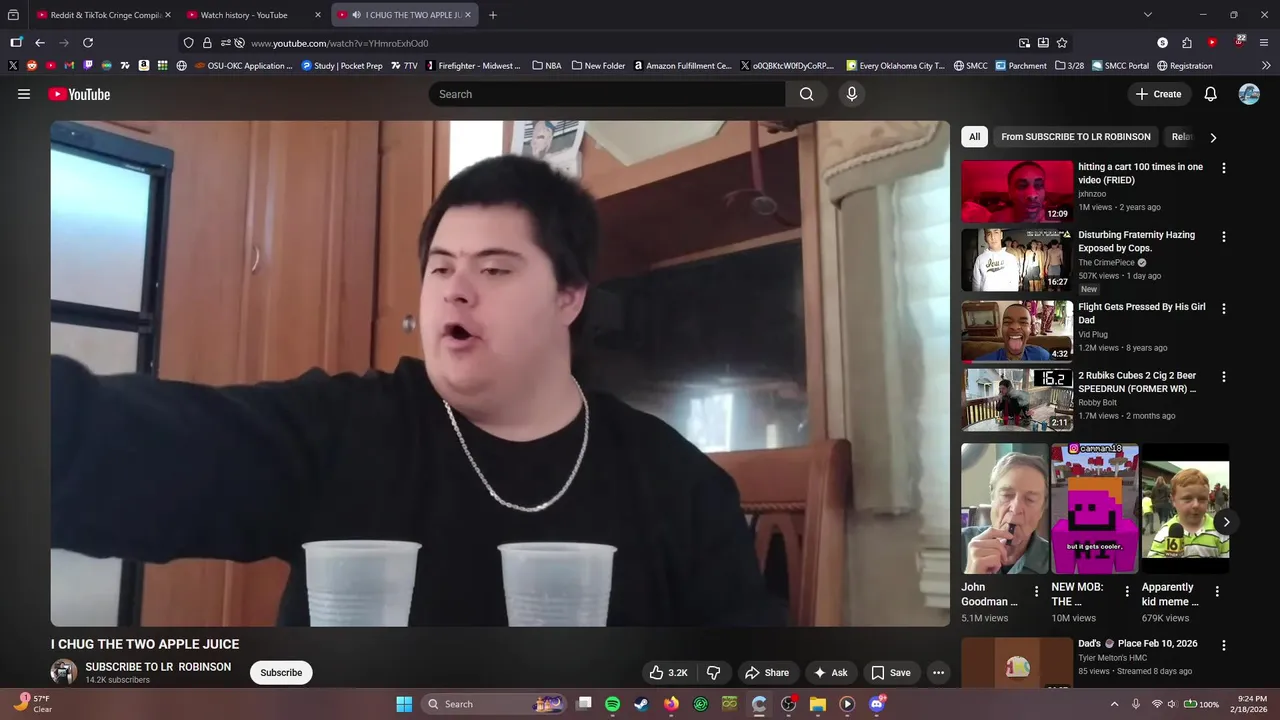Open Spotify from the taskbar
Image resolution: width=1280 pixels, height=720 pixels.
(612, 704)
